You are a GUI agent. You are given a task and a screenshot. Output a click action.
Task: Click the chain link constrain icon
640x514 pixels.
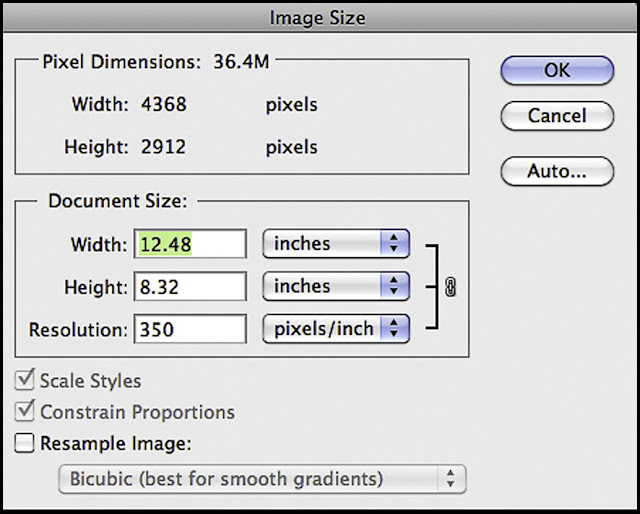[x=449, y=286]
